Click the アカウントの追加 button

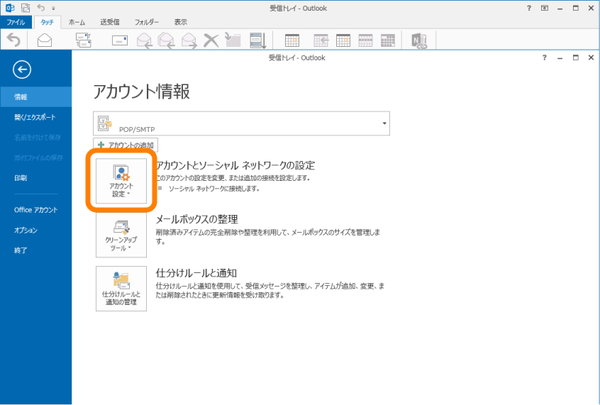[126, 145]
